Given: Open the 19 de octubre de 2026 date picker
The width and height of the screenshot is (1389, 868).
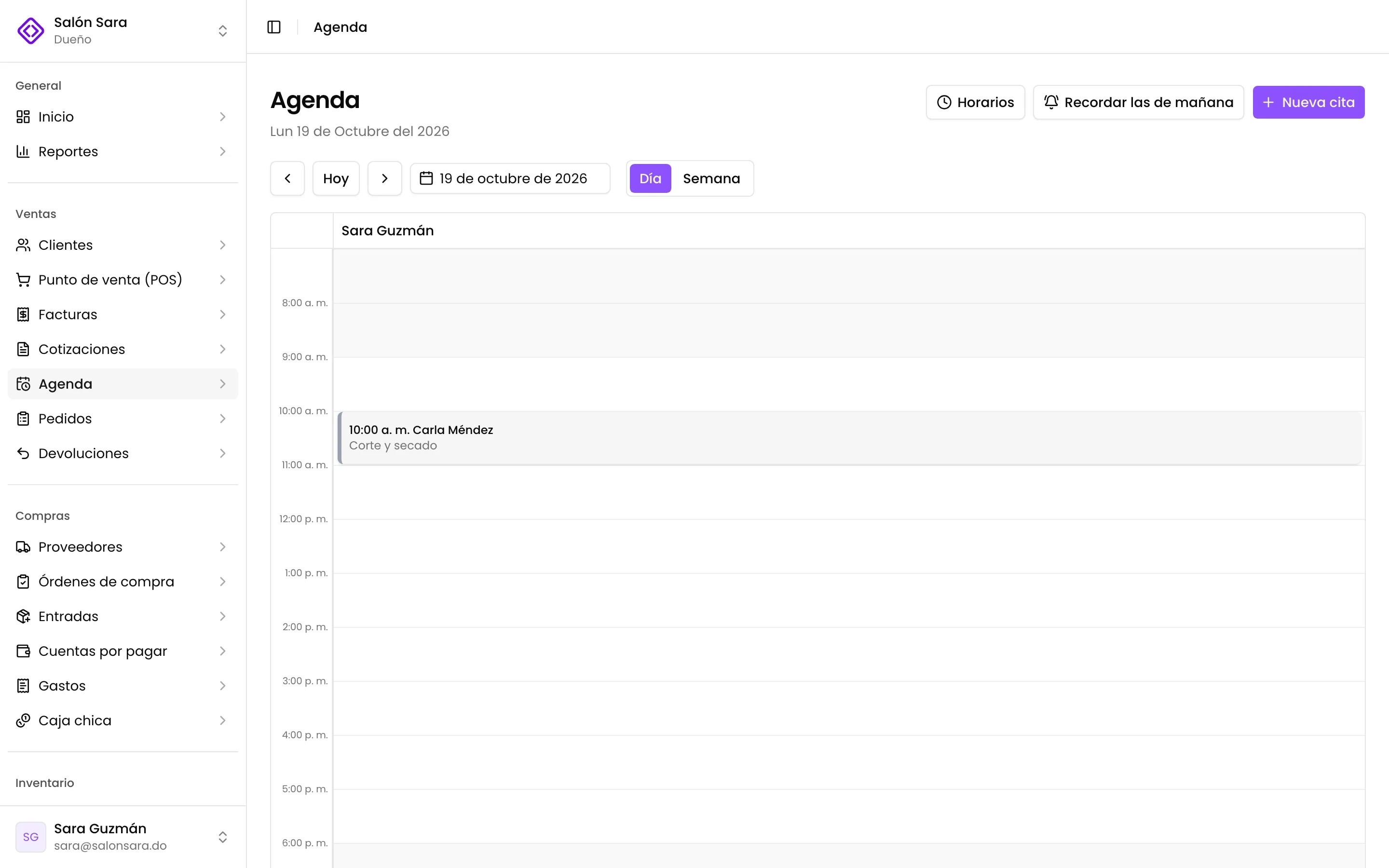Looking at the screenshot, I should click(x=510, y=178).
